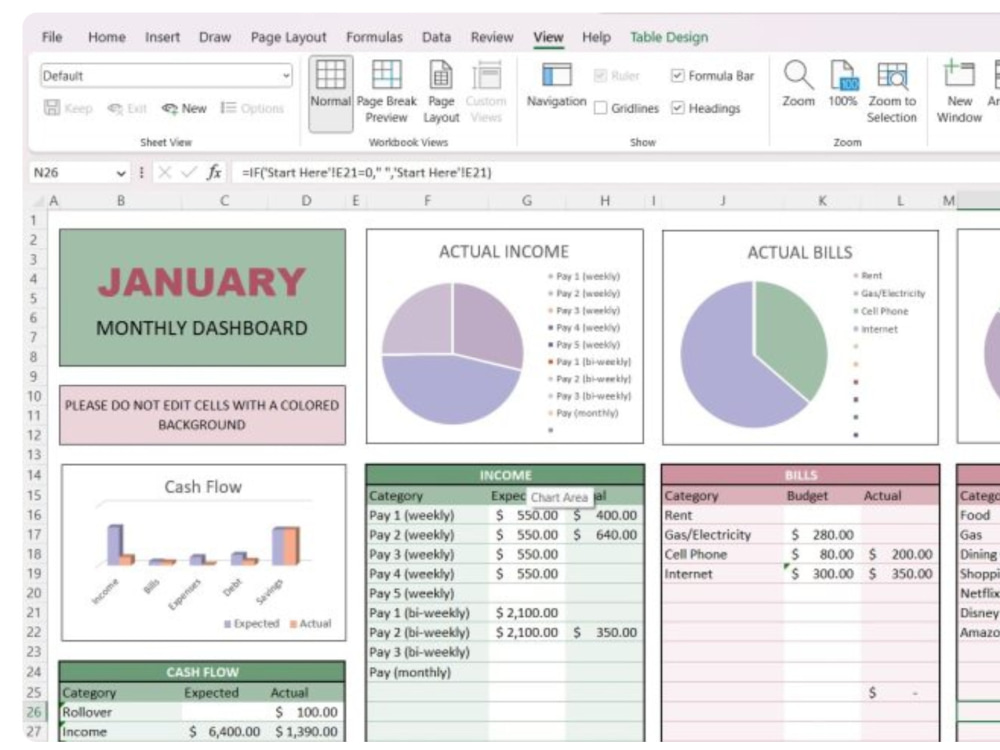Switch to the Insert tab
This screenshot has height=750, width=1000.
[162, 37]
